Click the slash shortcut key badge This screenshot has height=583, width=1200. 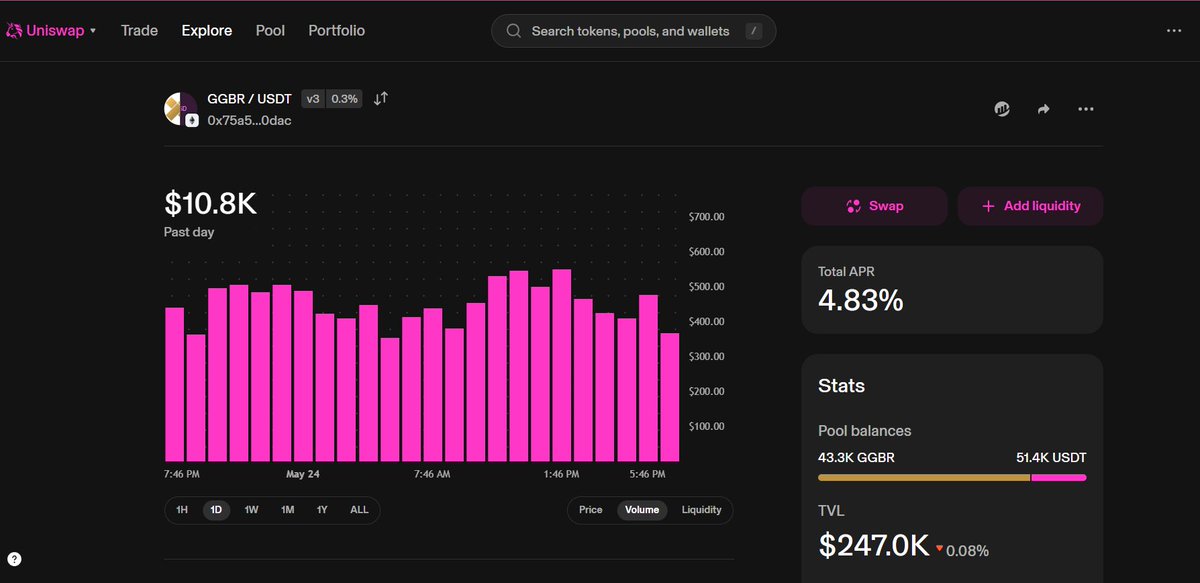[x=754, y=31]
